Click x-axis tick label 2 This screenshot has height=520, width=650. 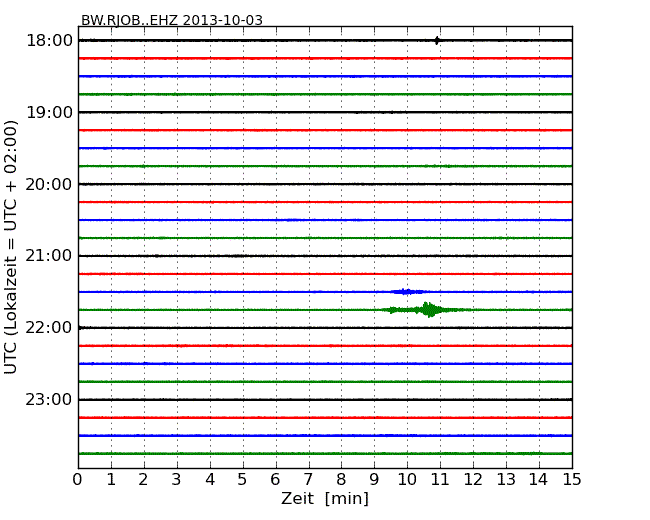click(x=144, y=480)
